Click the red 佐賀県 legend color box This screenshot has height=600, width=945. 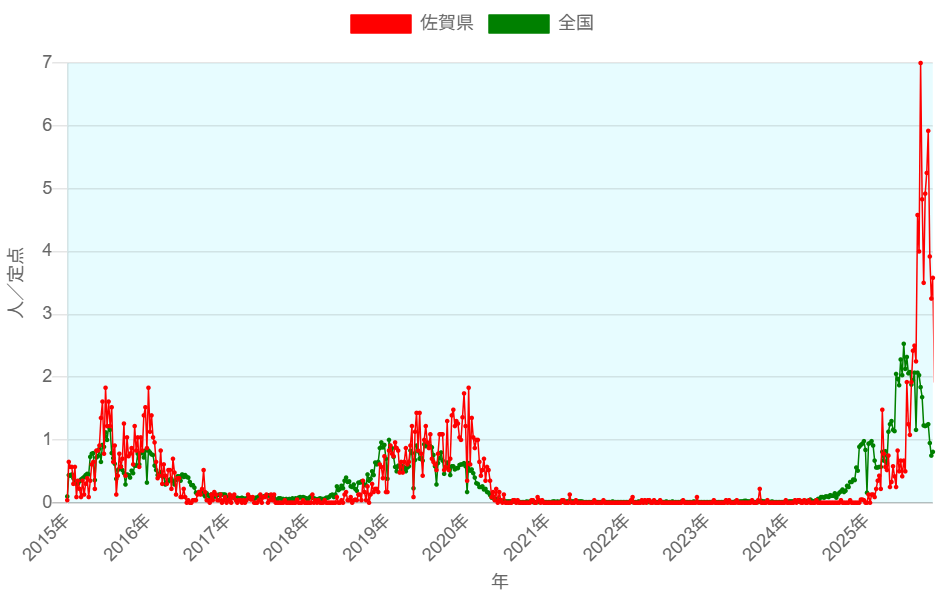pos(380,23)
